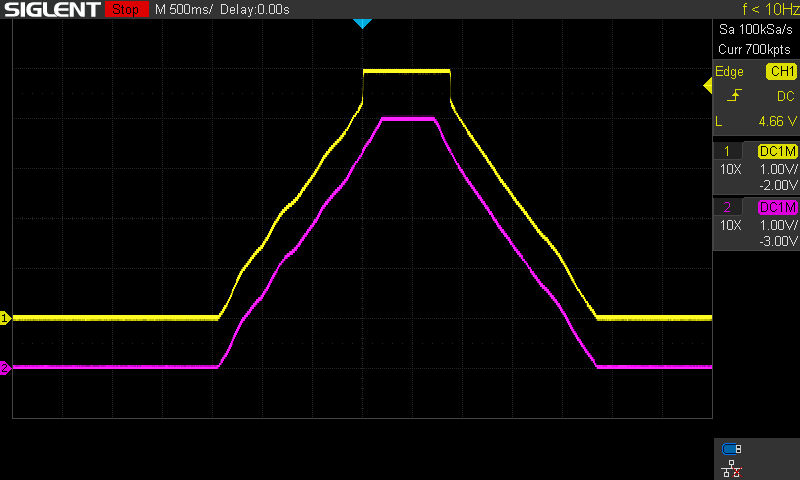The width and height of the screenshot is (800, 480).
Task: Click the rising edge slope icon
Action: [x=735, y=96]
